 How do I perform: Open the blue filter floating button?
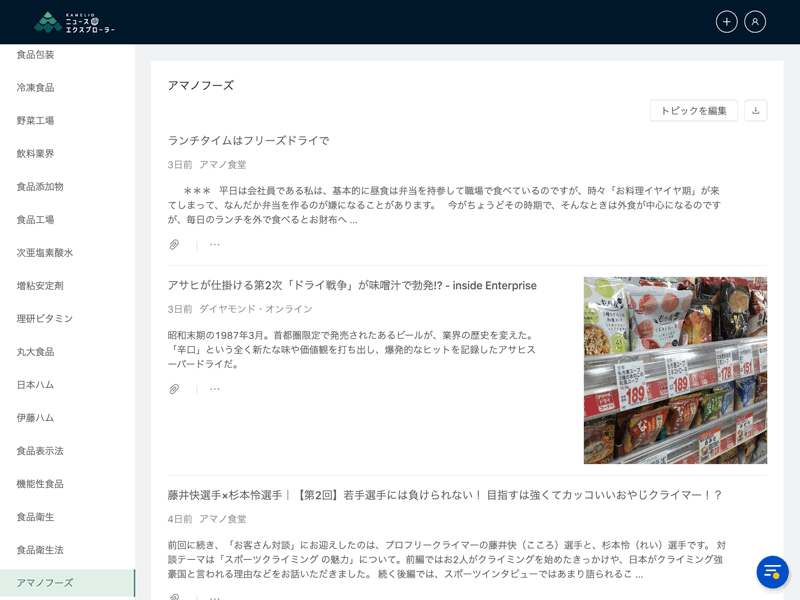772,572
